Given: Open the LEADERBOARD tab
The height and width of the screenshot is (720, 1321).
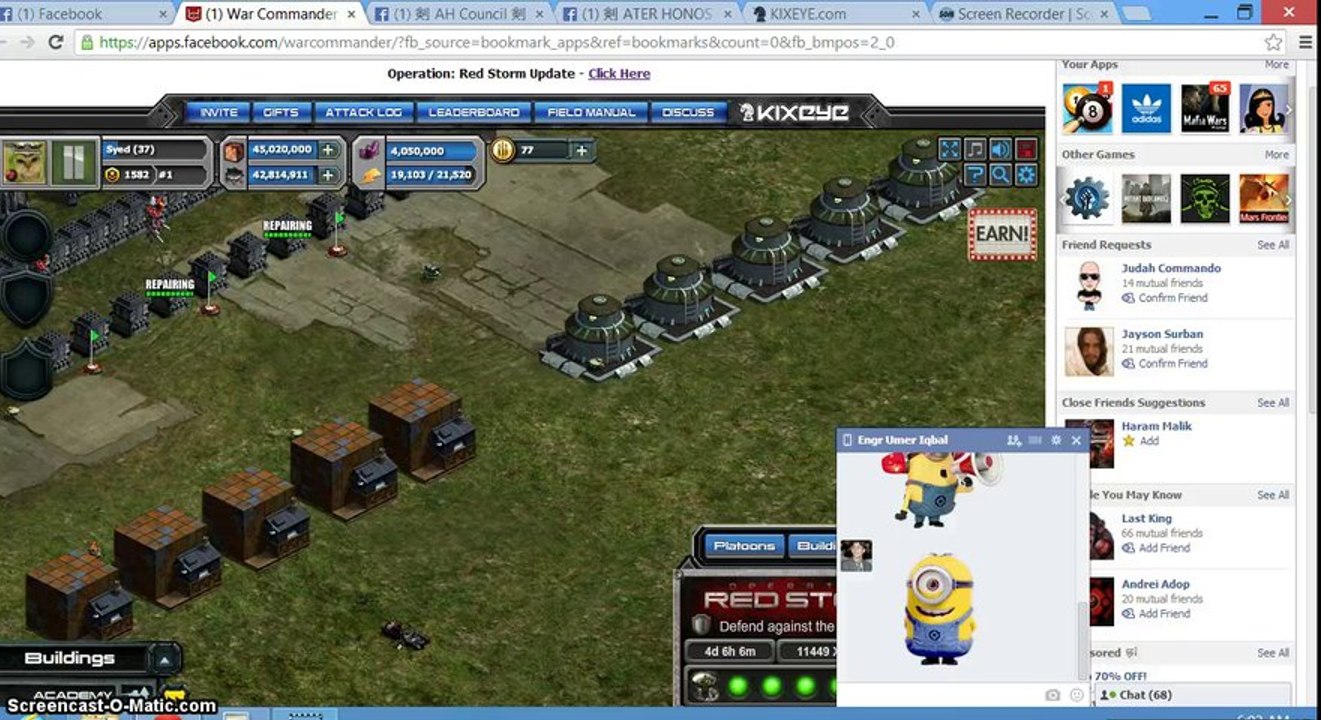Looking at the screenshot, I should pyautogui.click(x=474, y=113).
